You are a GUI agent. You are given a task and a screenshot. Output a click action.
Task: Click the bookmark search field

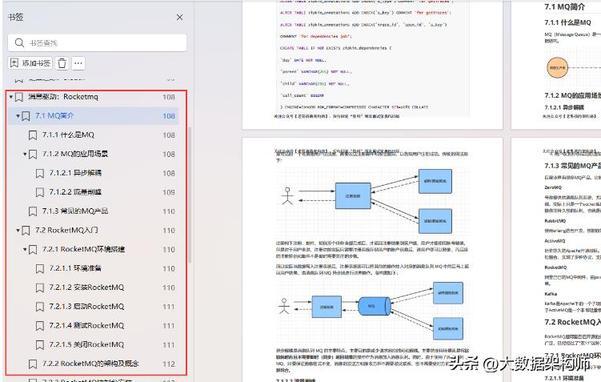coord(97,43)
